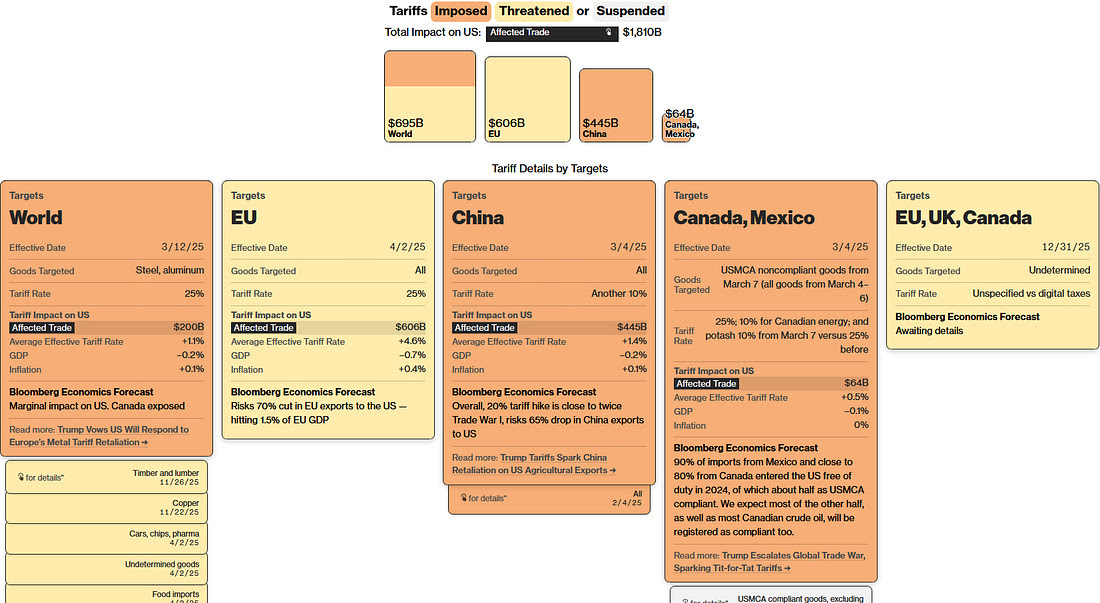Click the 'for details' hand icon under China
This screenshot has width=1100, height=603.
click(x=463, y=498)
